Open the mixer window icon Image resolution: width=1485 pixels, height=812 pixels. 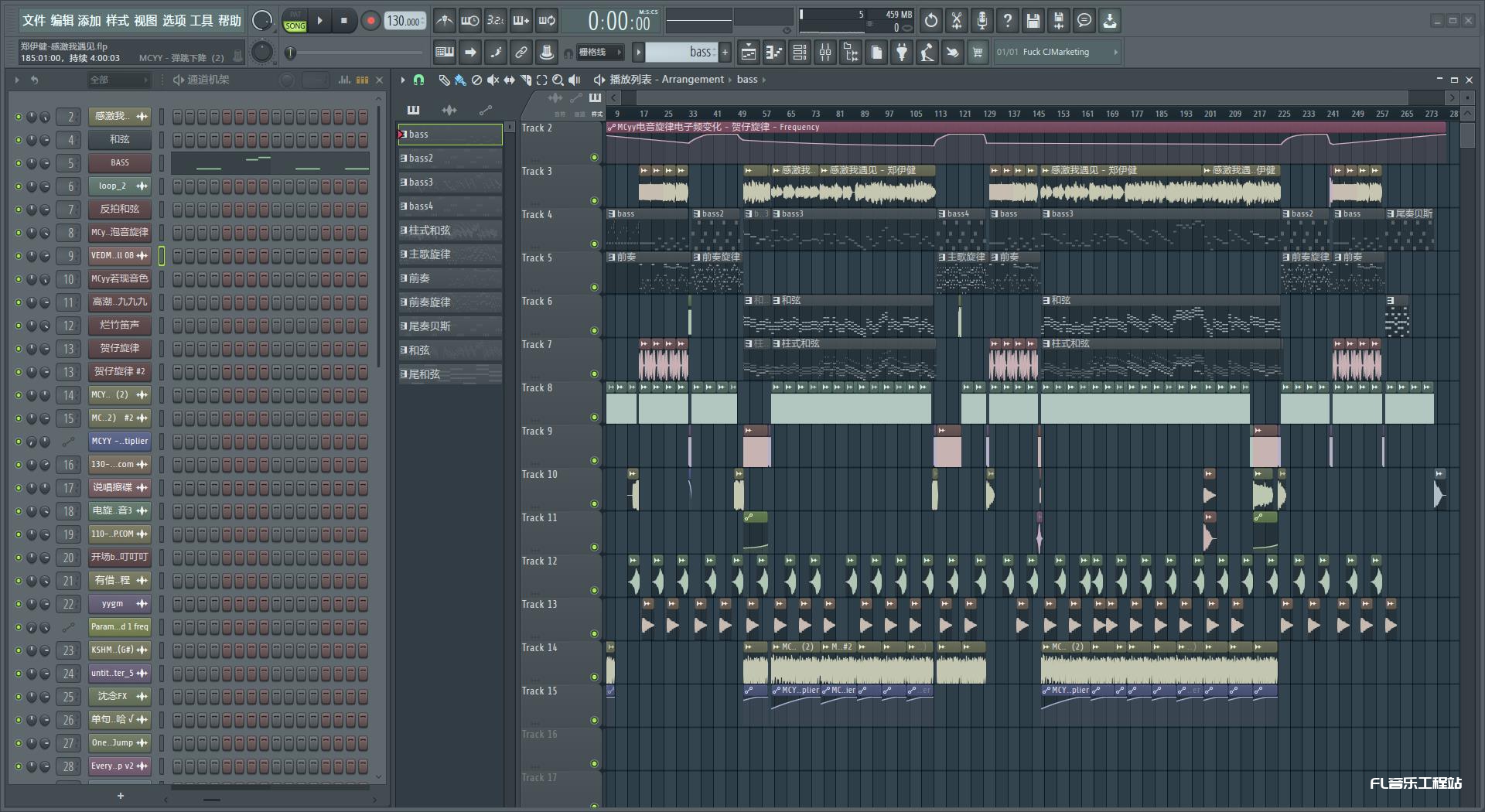(825, 53)
